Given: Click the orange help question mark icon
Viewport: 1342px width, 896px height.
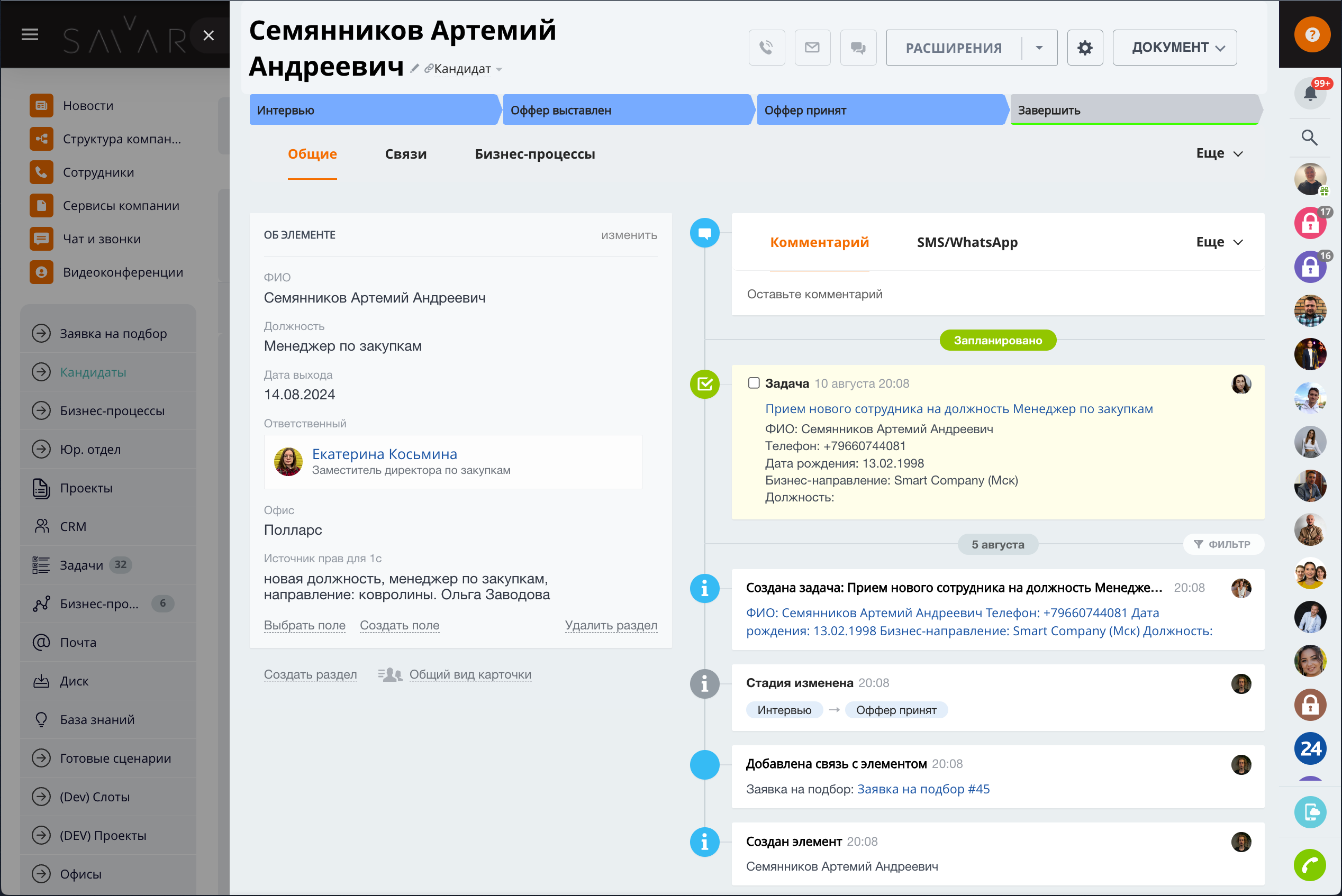Looking at the screenshot, I should [1312, 35].
